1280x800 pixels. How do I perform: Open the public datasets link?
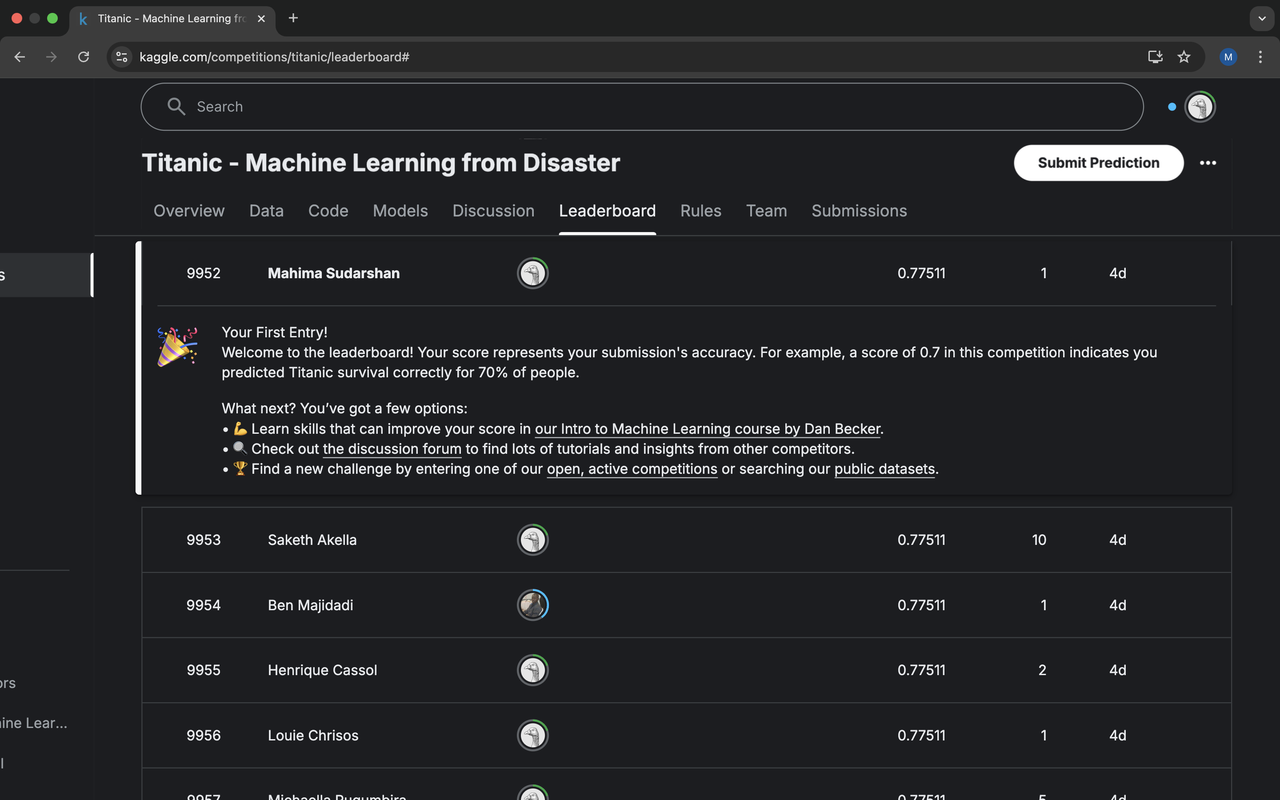(x=885, y=469)
